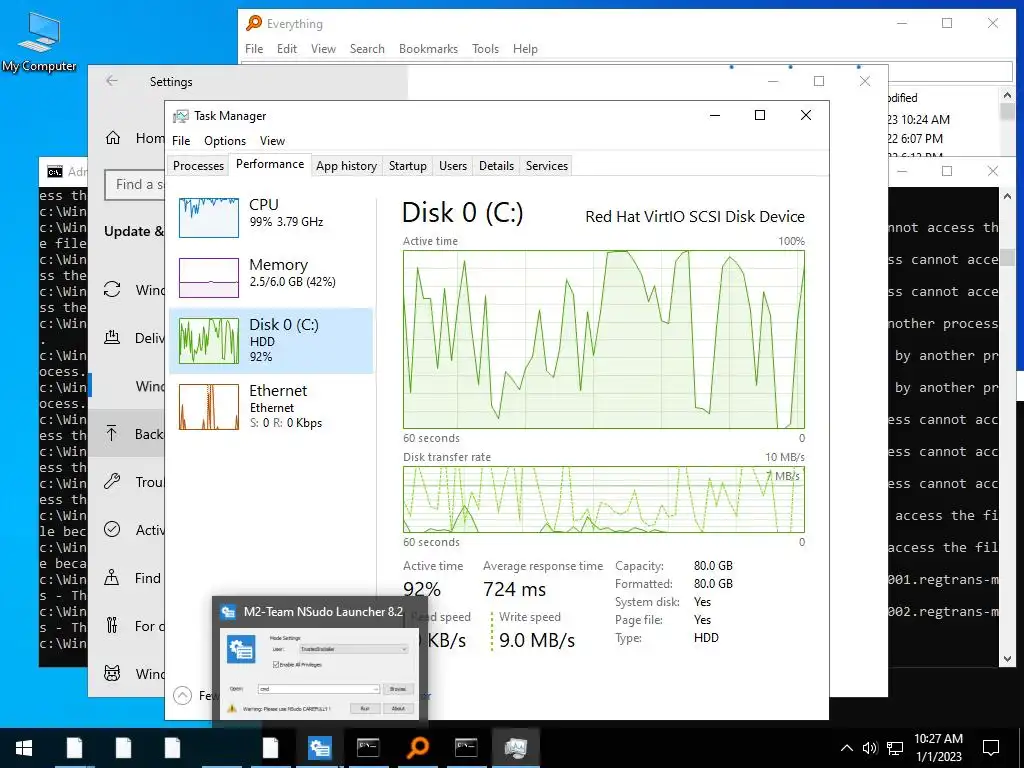The image size is (1024, 768).
Task: Open Task Manager File menu
Action: (181, 141)
